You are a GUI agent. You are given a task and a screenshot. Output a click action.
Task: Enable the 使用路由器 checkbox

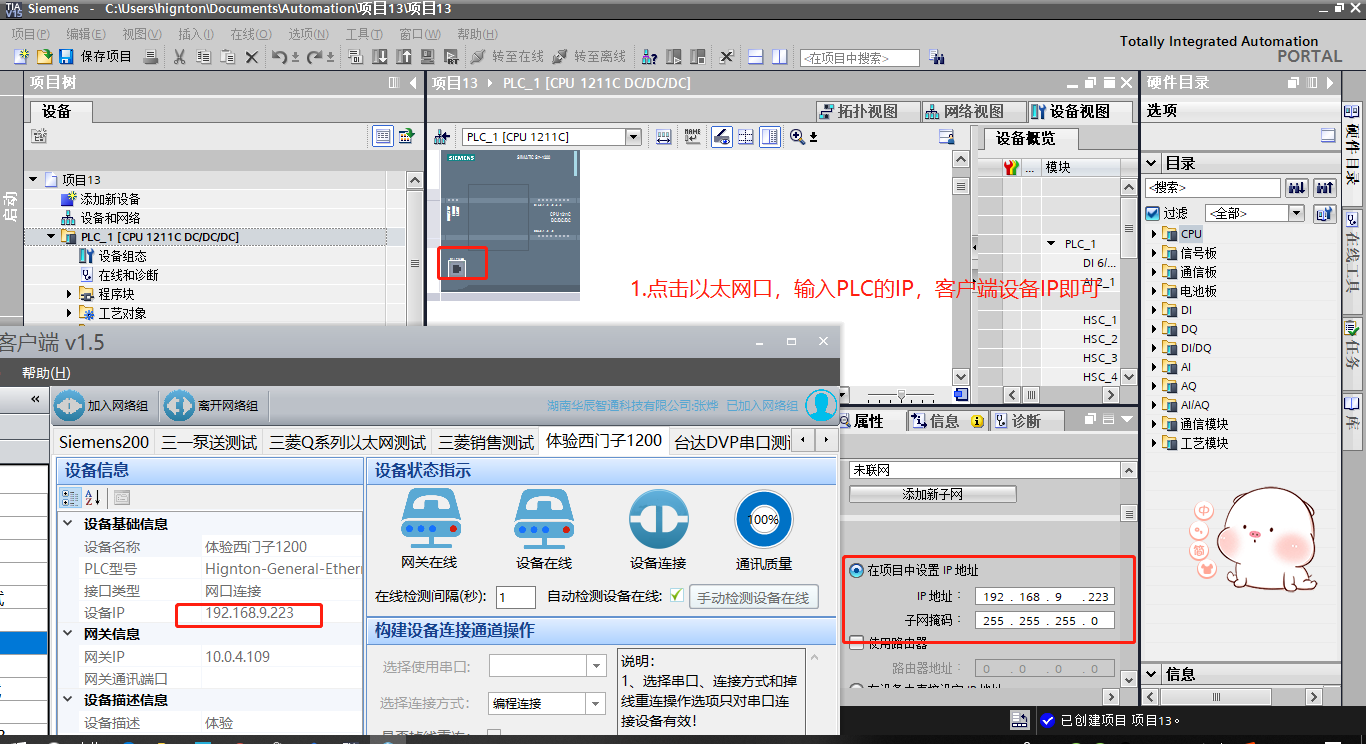click(856, 641)
